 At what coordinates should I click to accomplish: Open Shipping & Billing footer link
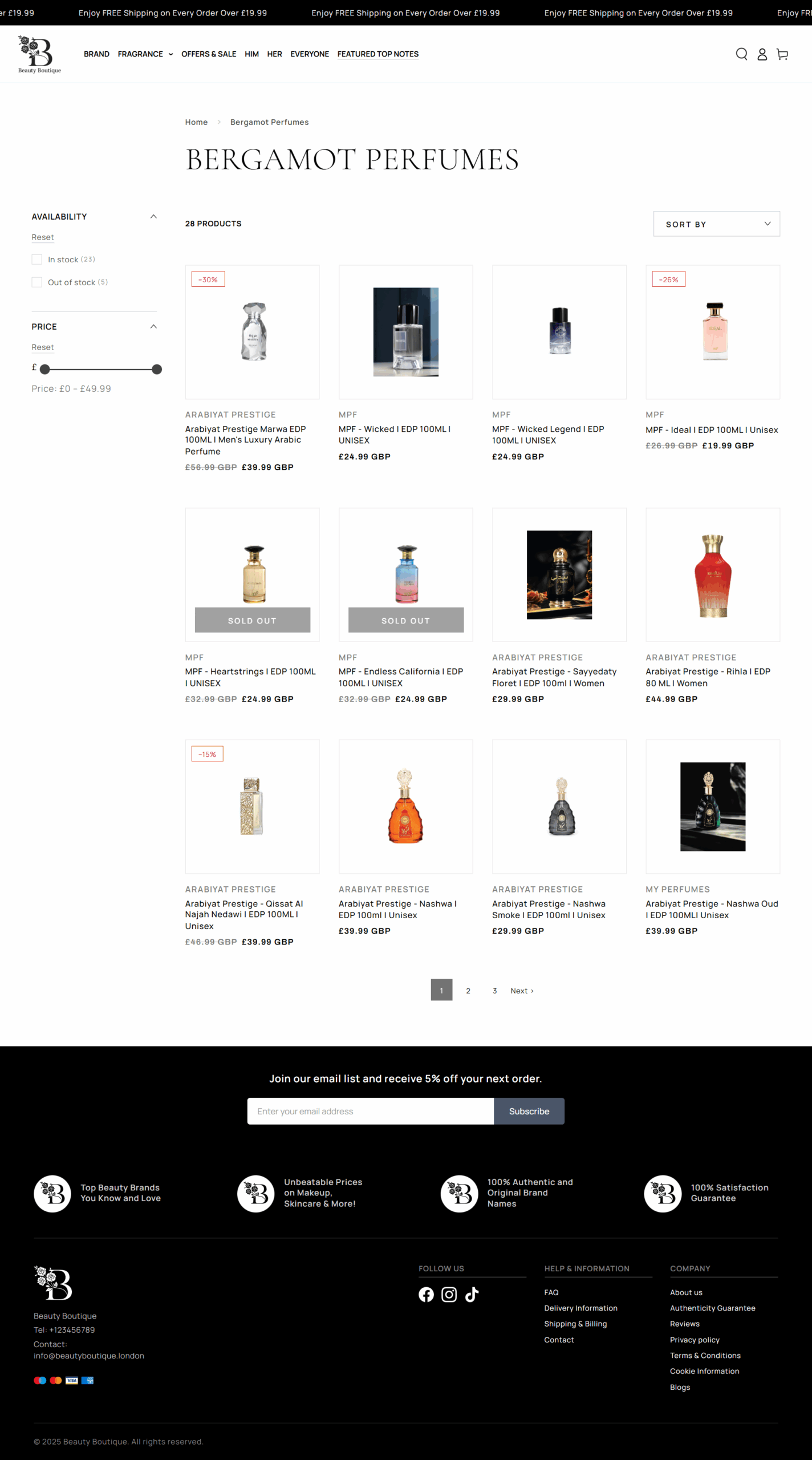[575, 1324]
